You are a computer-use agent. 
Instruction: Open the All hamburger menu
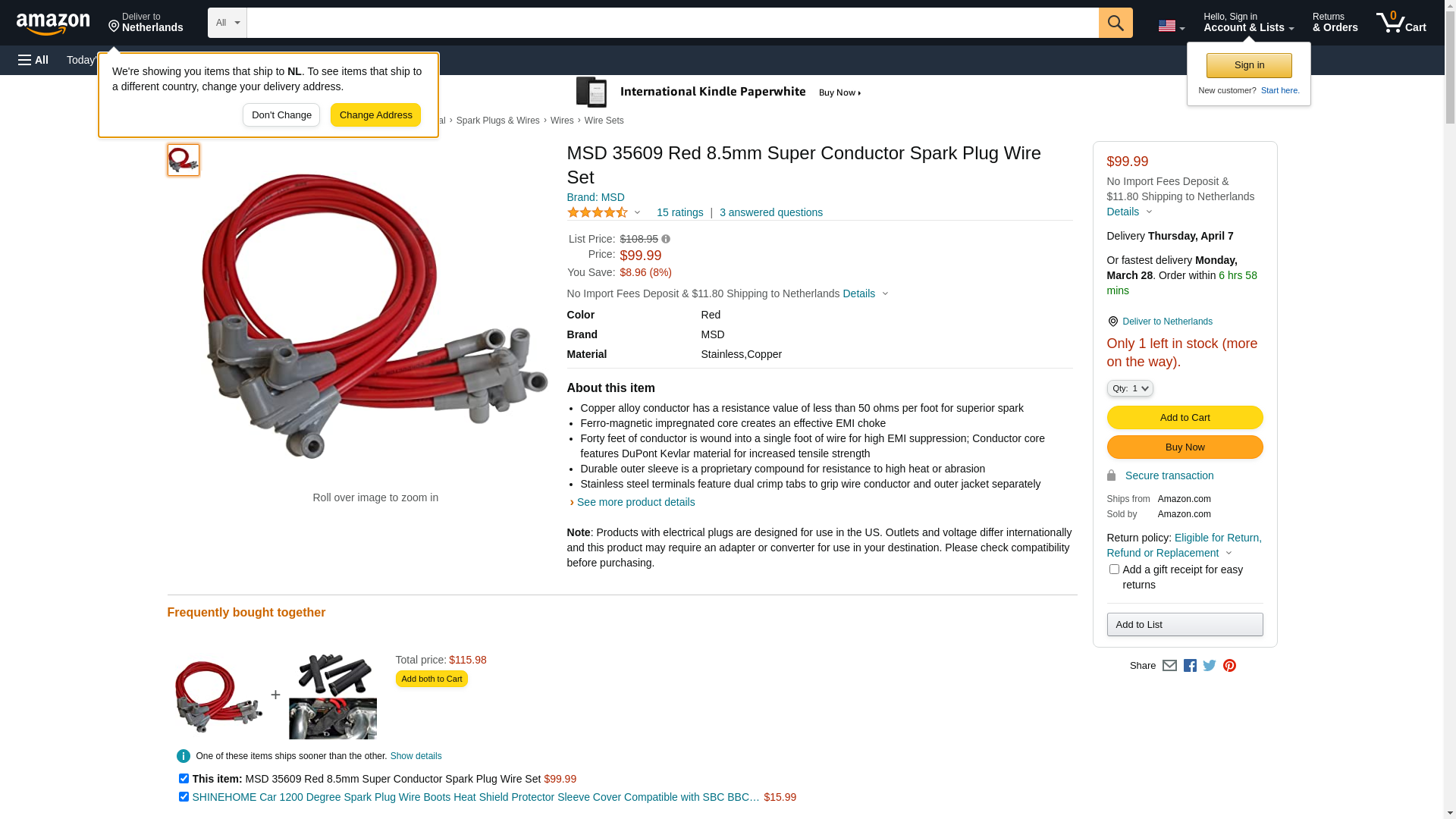tap(33, 60)
